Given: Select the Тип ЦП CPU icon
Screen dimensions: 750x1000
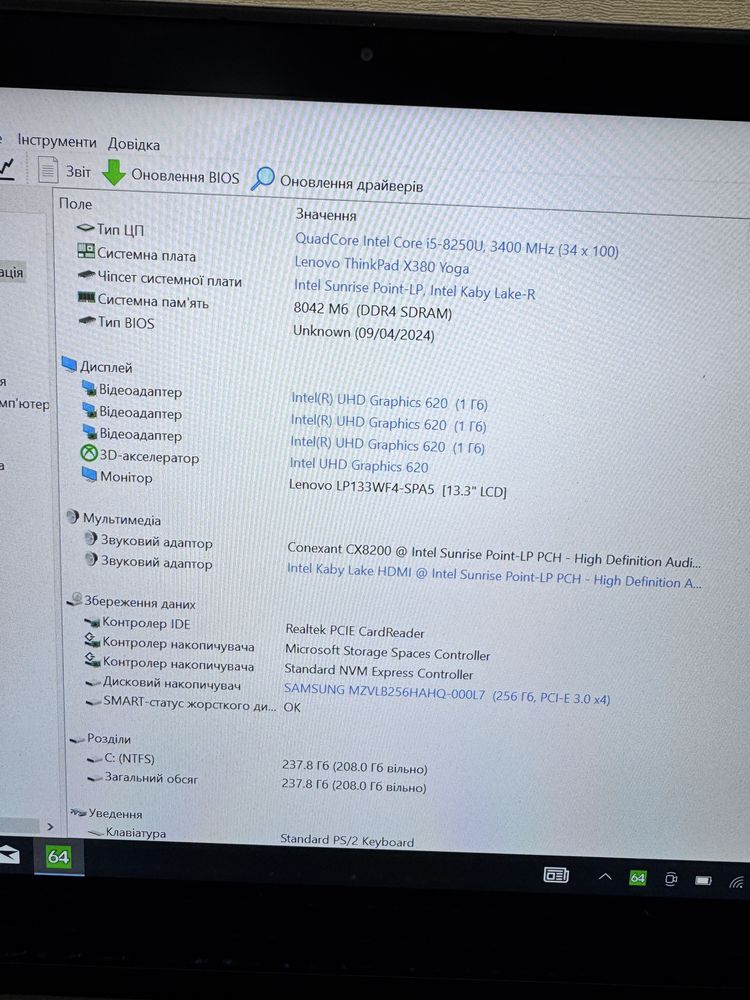Looking at the screenshot, I should pyautogui.click(x=85, y=228).
